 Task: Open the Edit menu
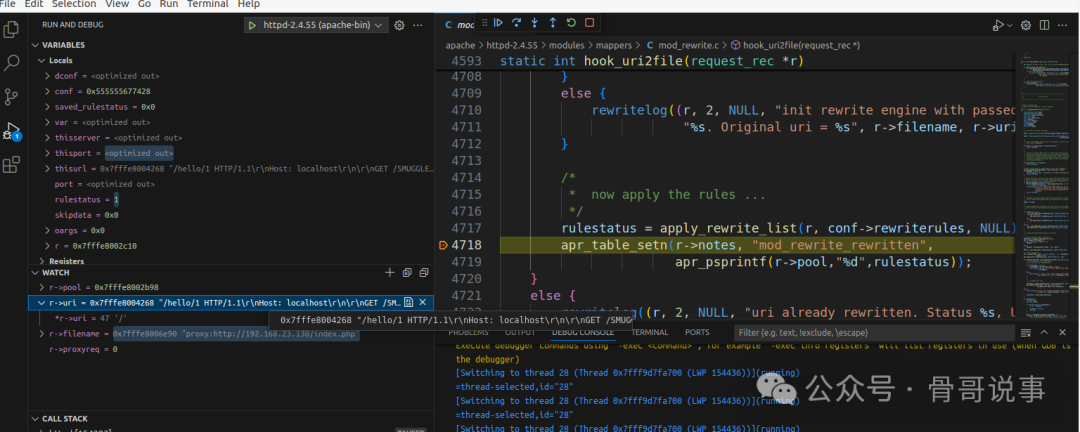click(34, 4)
